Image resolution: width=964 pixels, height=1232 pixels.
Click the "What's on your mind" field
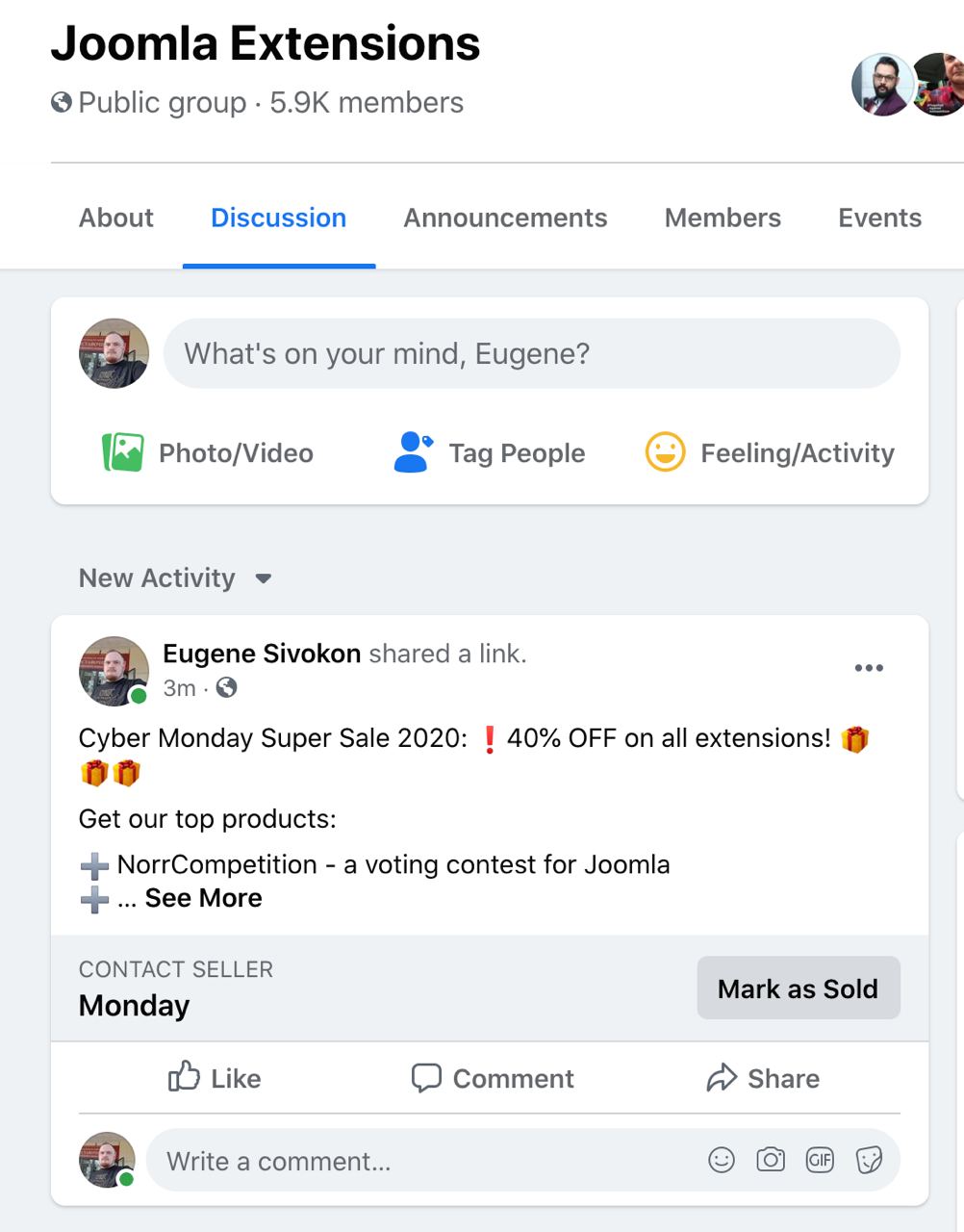point(531,353)
